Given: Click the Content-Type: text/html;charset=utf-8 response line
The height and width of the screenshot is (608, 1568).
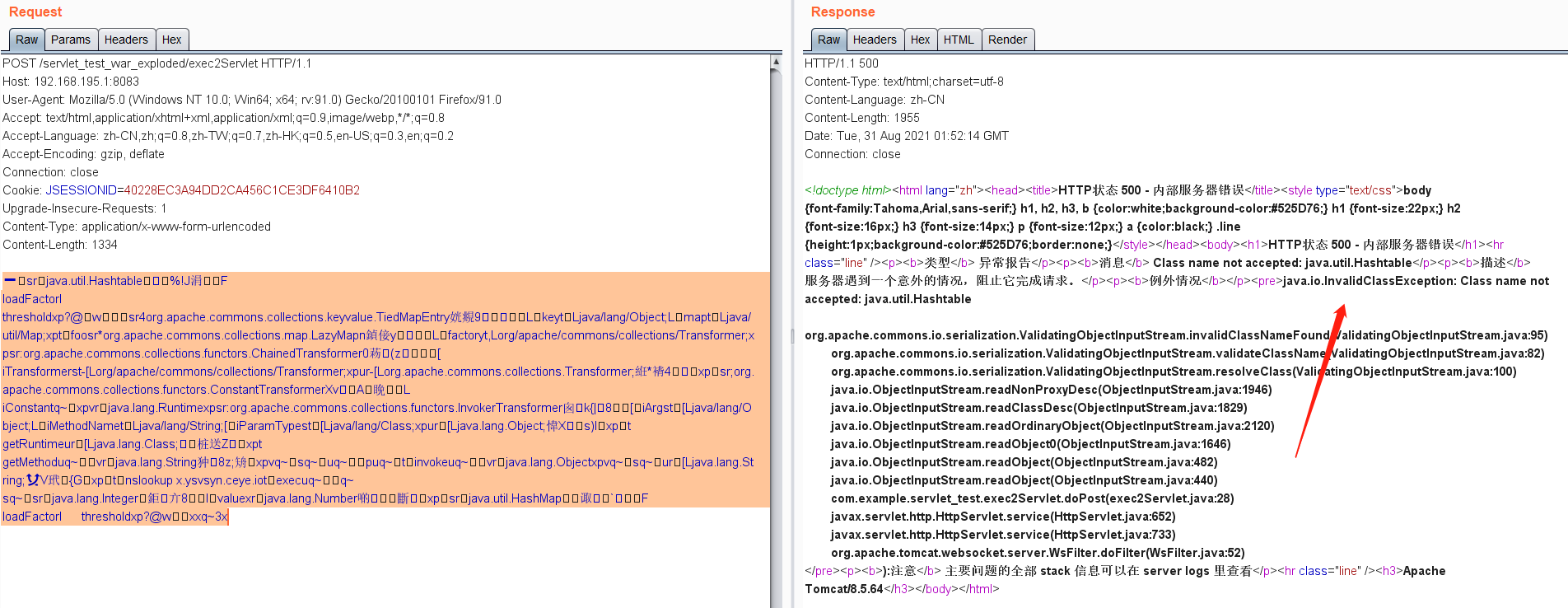Looking at the screenshot, I should click(x=904, y=82).
